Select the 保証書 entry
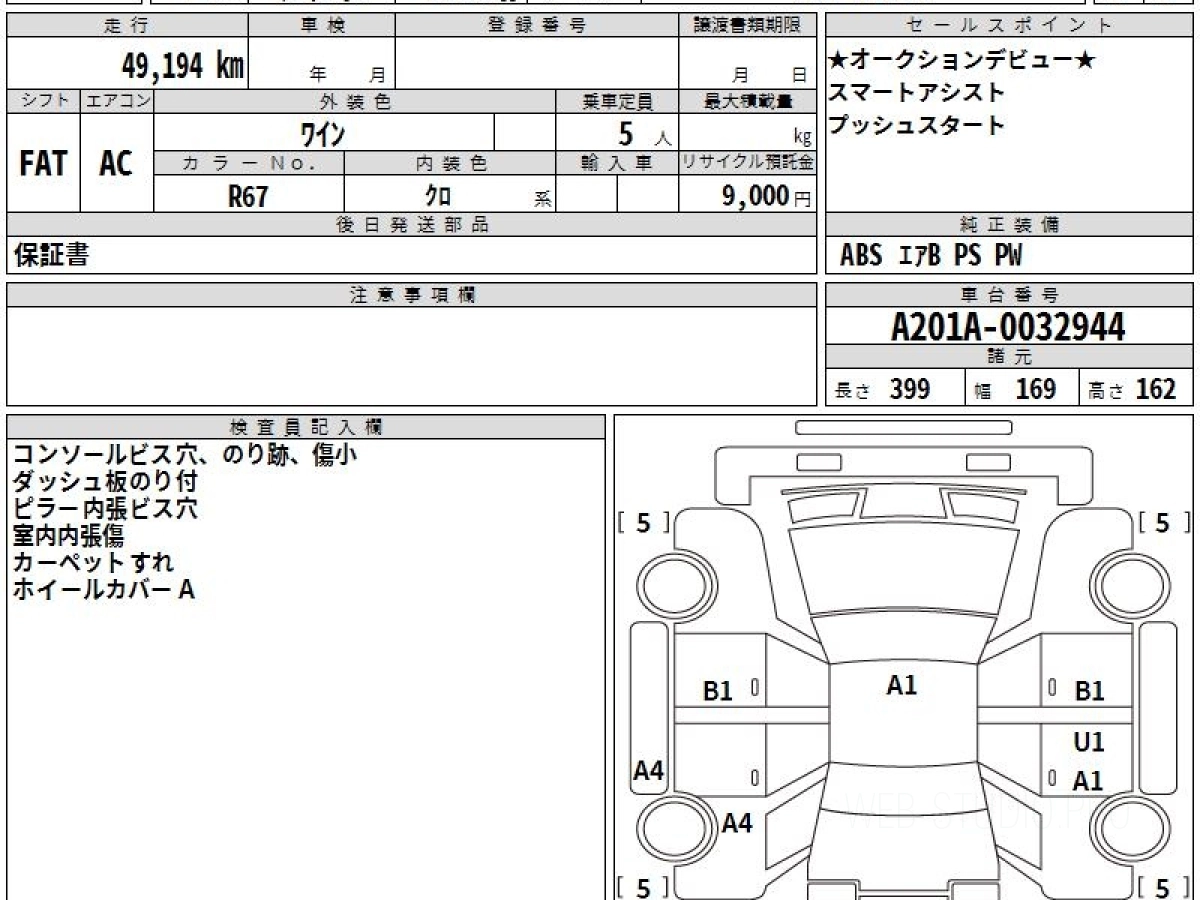 [x=51, y=255]
